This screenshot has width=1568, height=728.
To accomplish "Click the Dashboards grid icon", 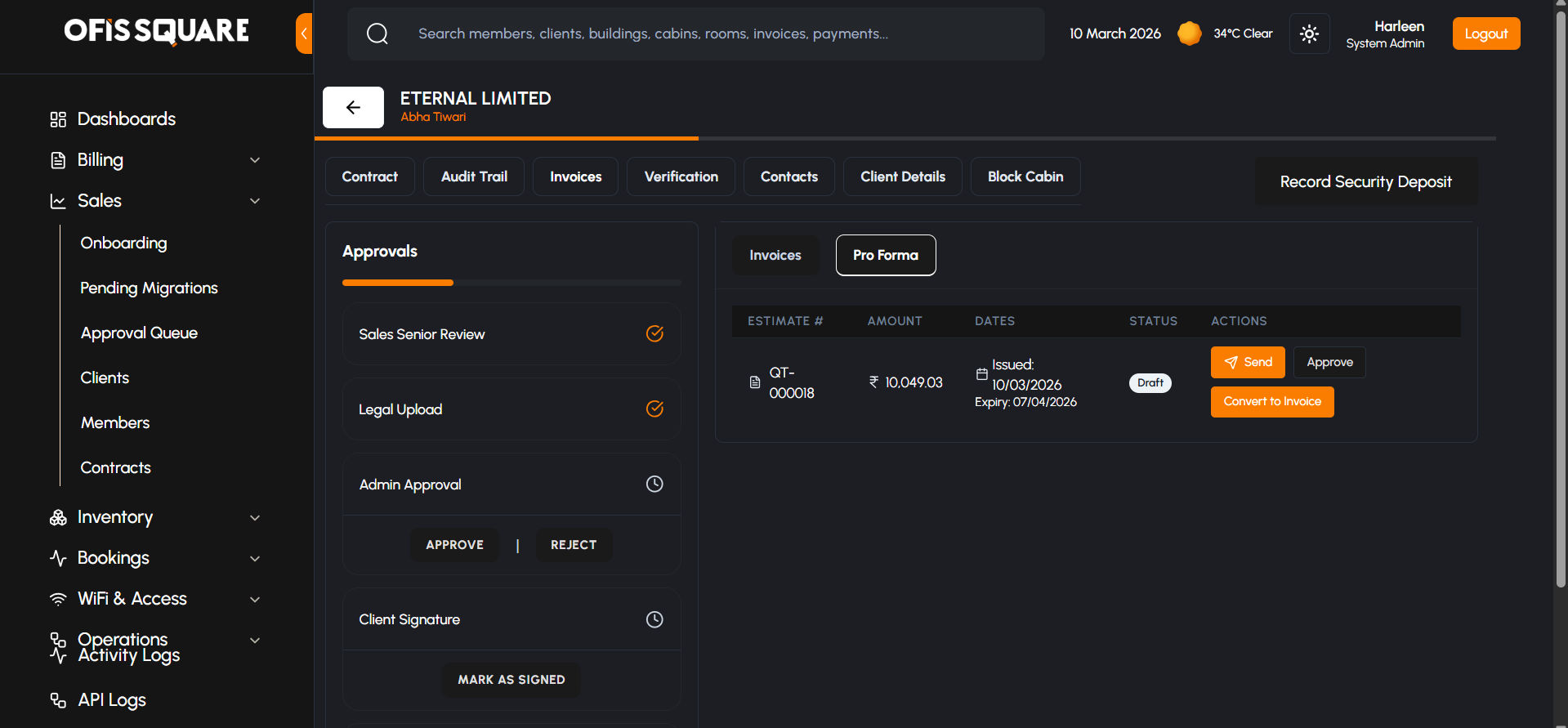I will point(58,119).
